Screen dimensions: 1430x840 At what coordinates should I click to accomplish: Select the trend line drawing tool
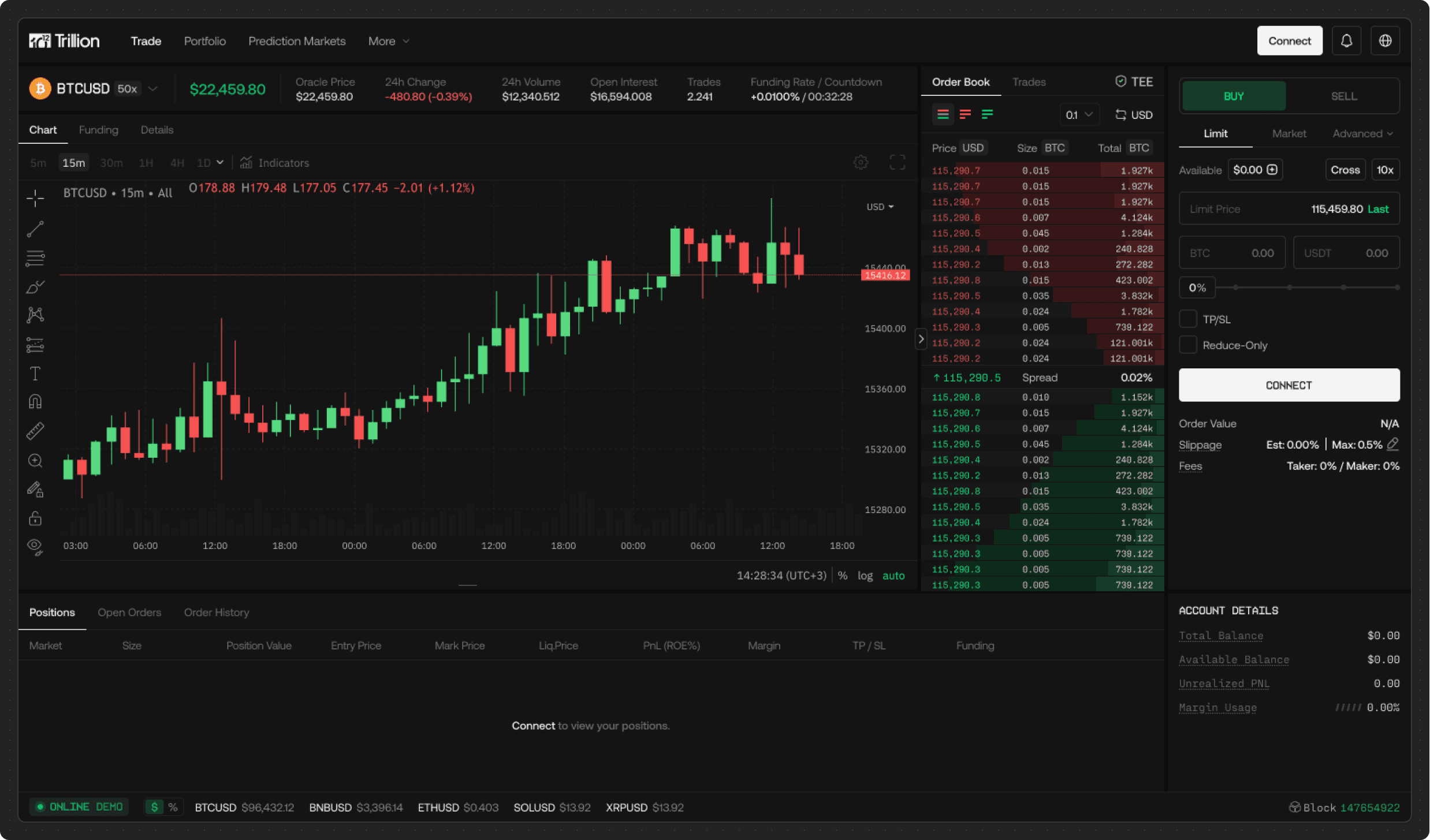35,229
